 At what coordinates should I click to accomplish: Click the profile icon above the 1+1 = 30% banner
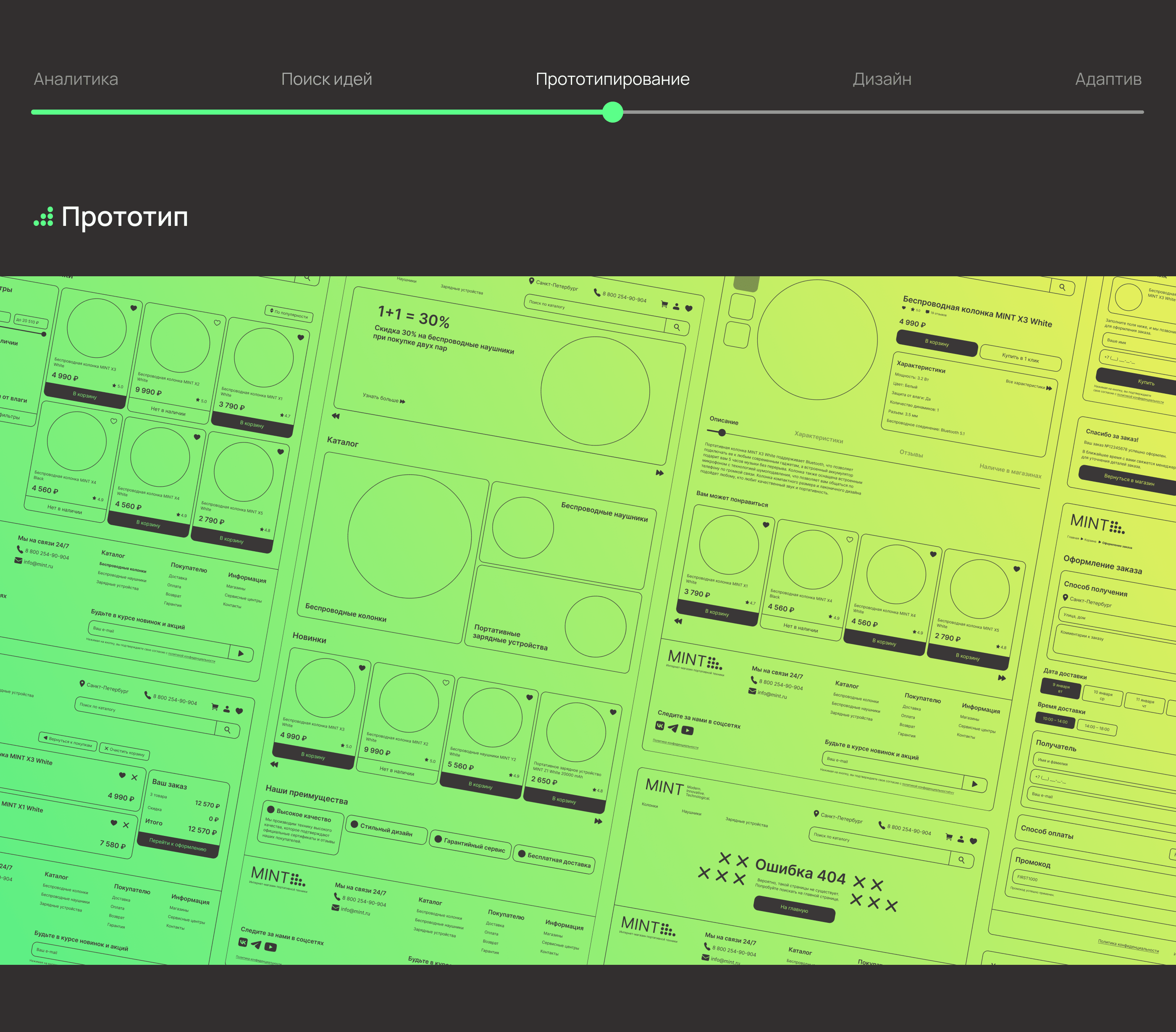(x=677, y=306)
